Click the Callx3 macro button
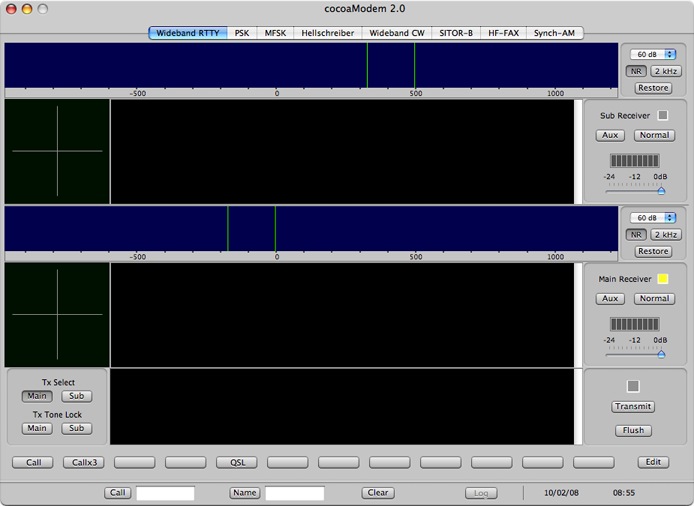 point(84,463)
